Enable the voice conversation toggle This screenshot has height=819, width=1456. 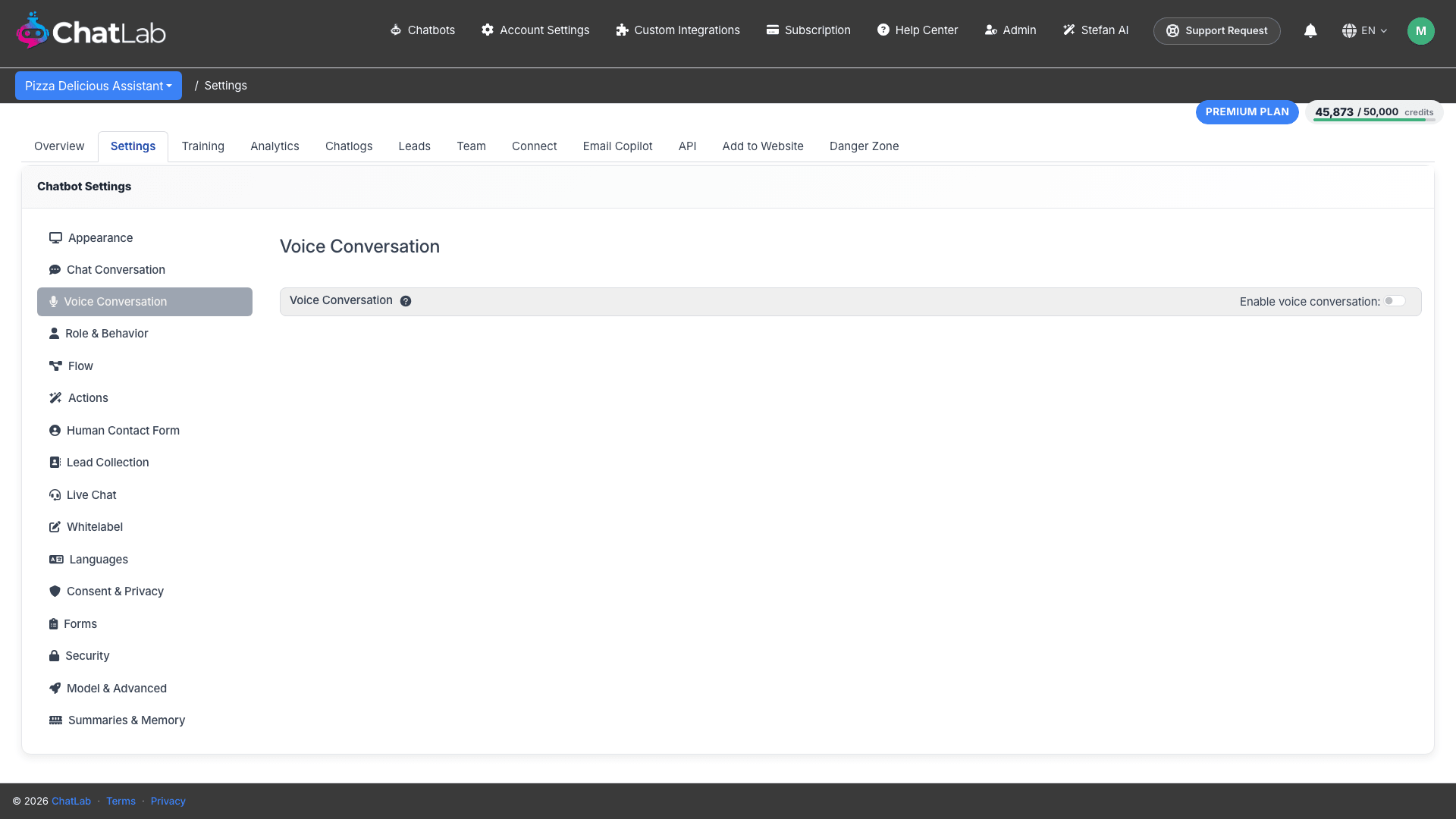[1395, 301]
